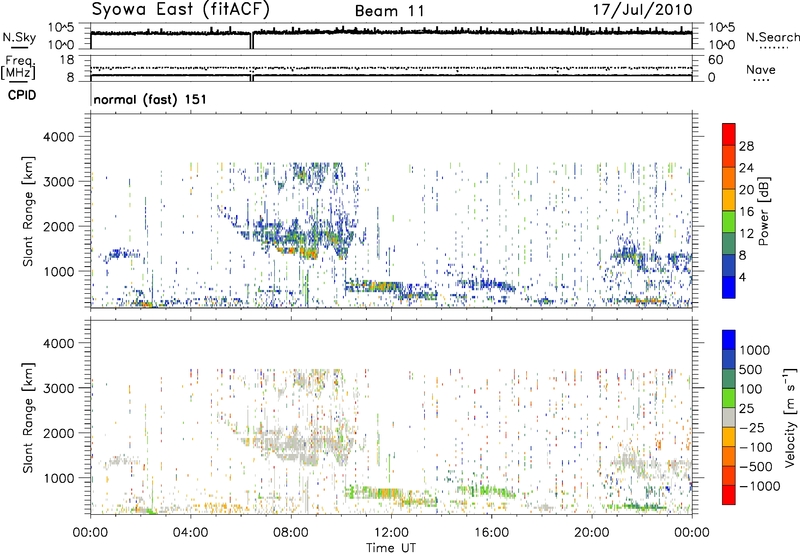The height and width of the screenshot is (554, 800).
Task: Click the bright blue bottom Power colorbar segment
Action: 729,287
